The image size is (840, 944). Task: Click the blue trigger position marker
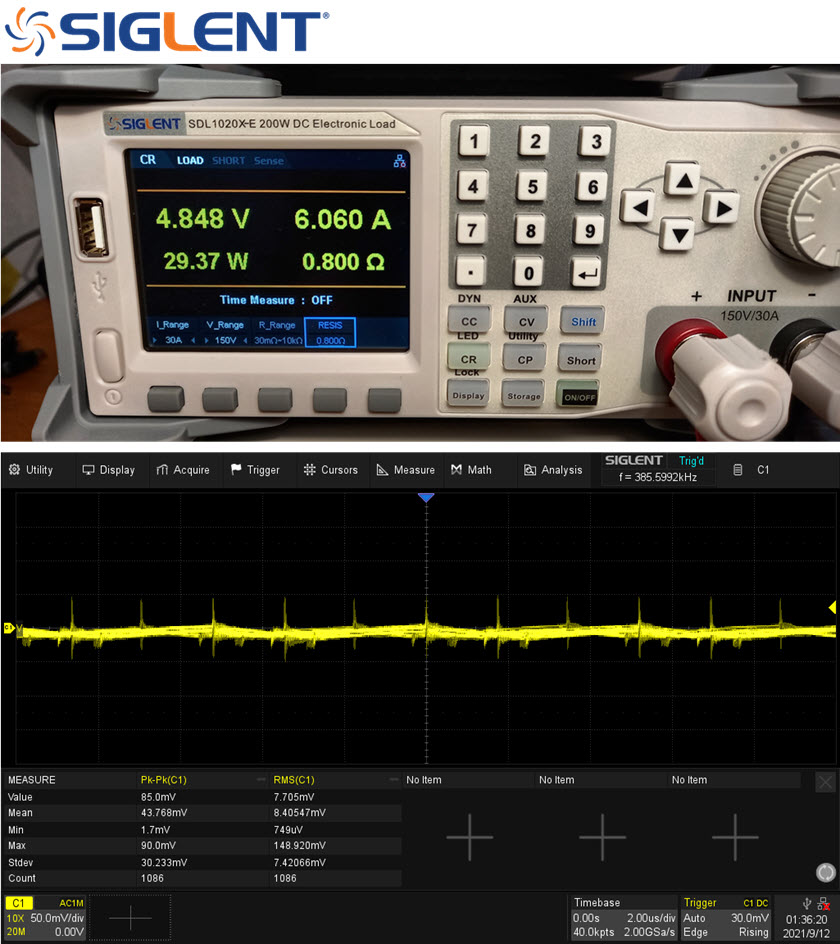(426, 498)
